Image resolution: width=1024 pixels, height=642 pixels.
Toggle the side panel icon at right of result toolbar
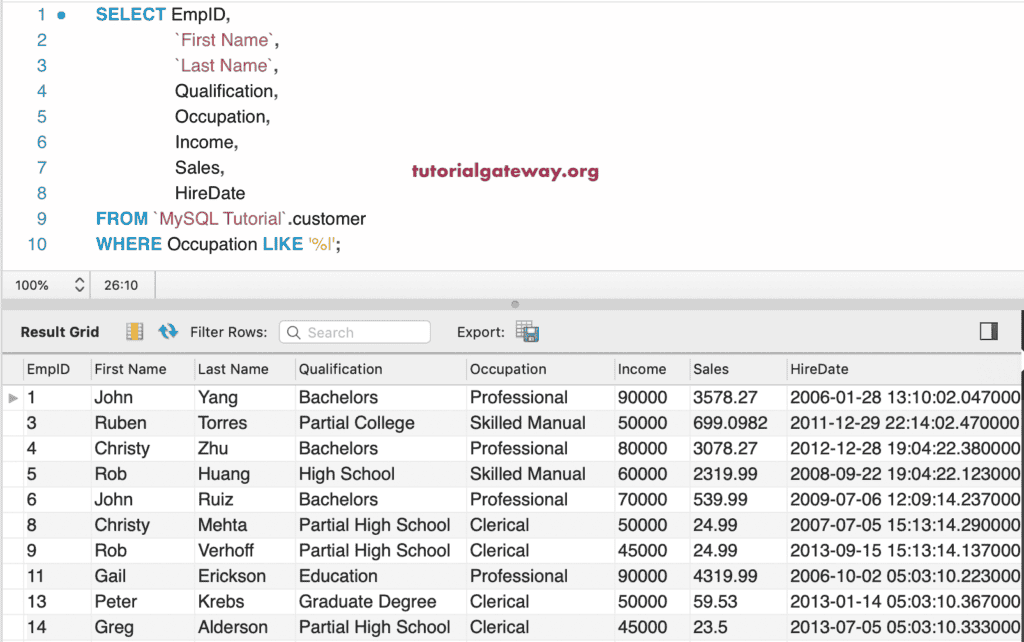989,331
